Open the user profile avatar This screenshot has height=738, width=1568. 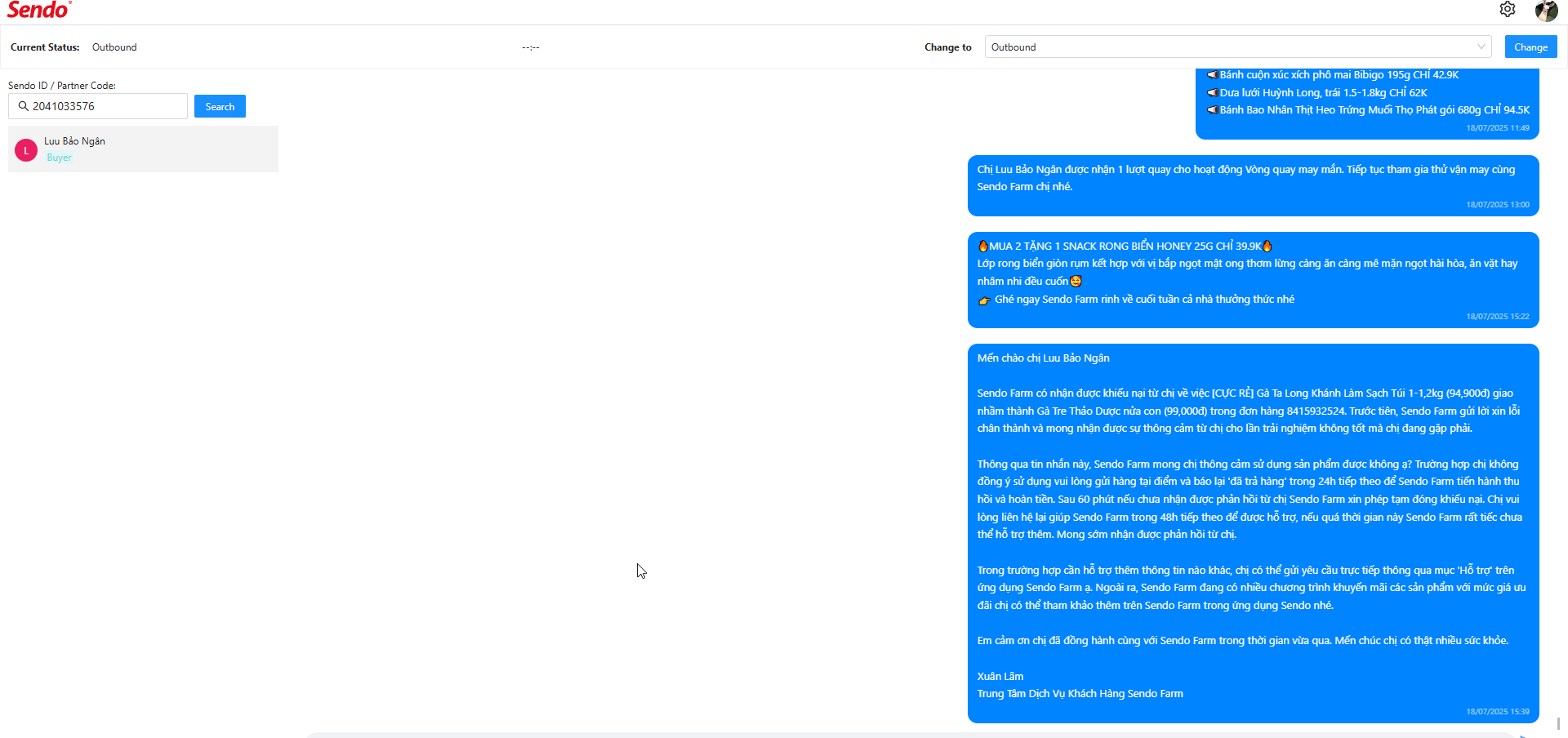(x=1546, y=11)
